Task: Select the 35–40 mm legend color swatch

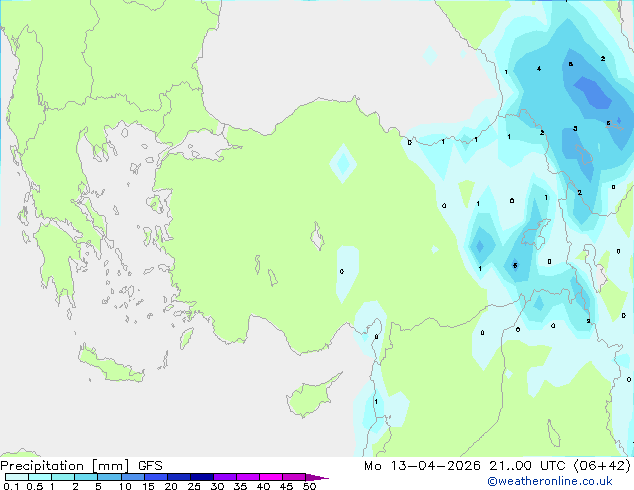Action: [248, 477]
